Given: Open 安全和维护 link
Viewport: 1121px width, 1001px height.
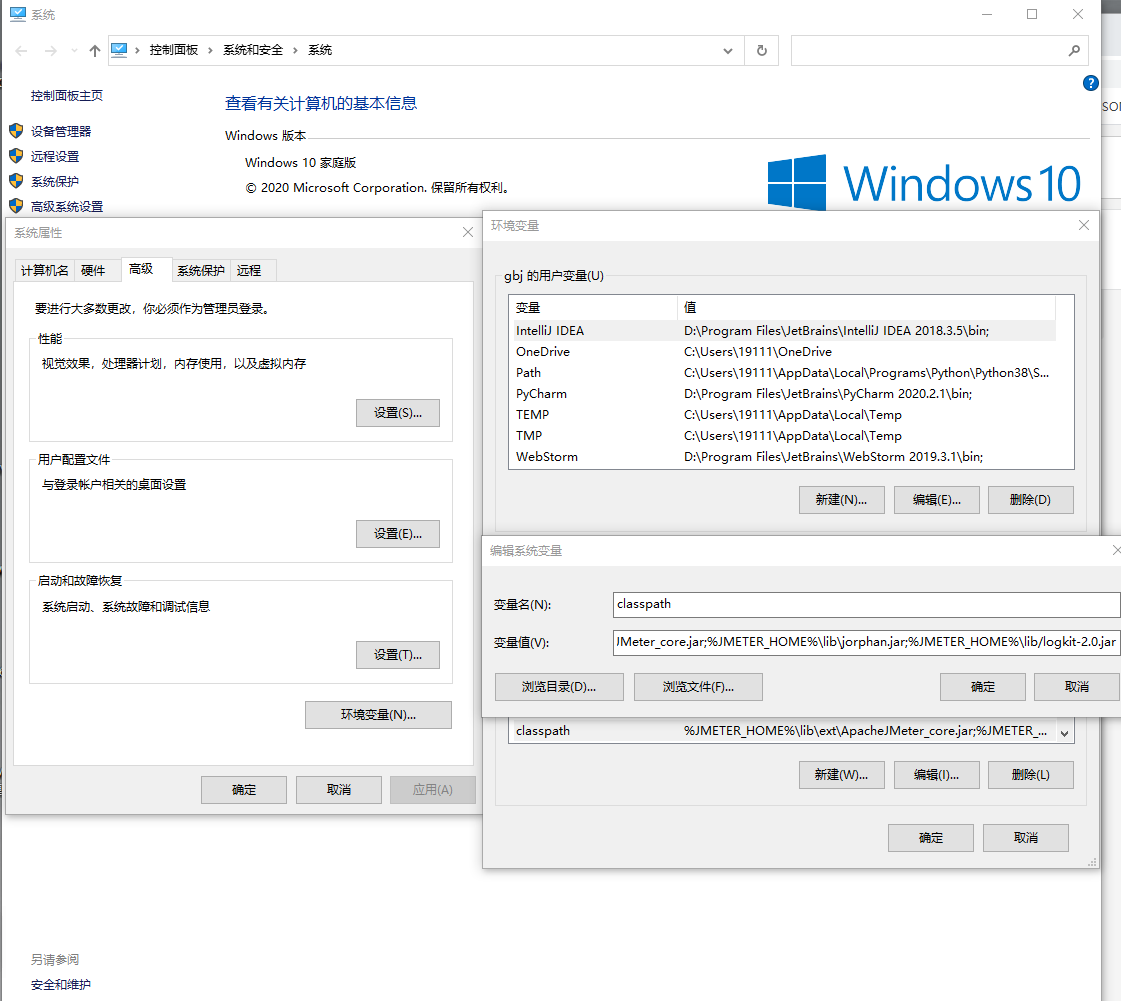Looking at the screenshot, I should click(x=61, y=985).
